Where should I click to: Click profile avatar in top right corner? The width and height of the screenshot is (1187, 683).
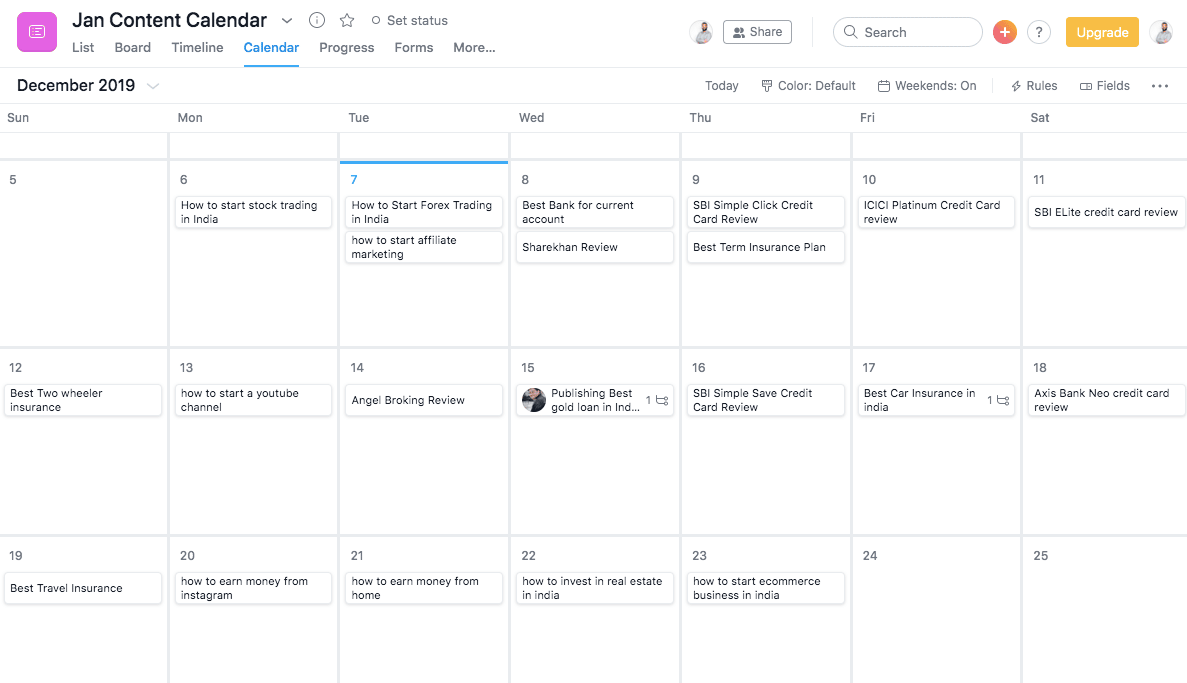(1161, 32)
